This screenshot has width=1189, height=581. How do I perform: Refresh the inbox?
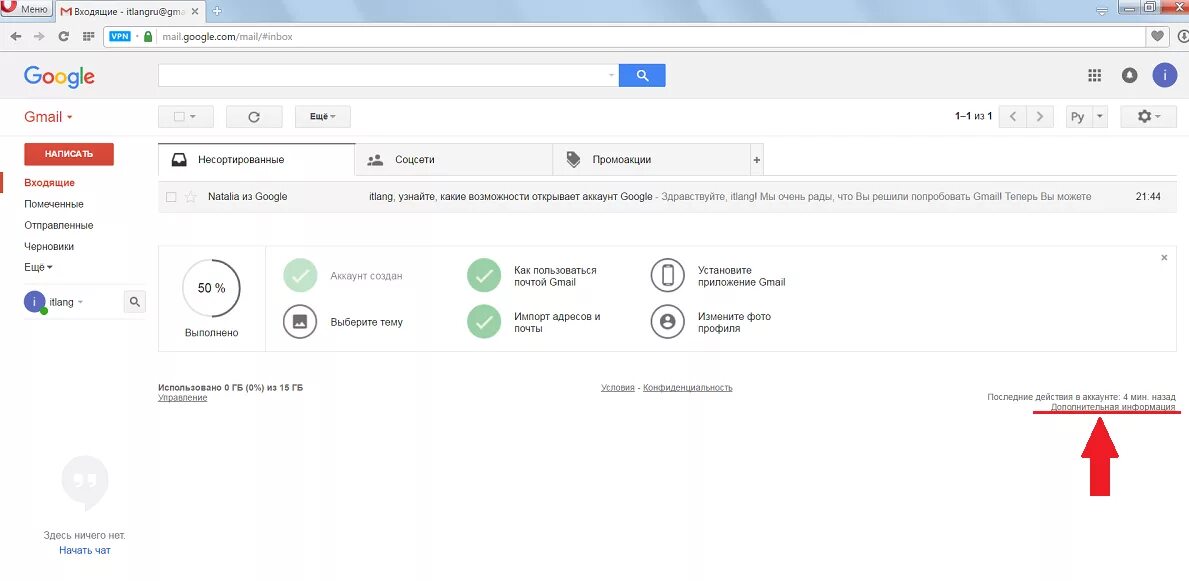[254, 117]
